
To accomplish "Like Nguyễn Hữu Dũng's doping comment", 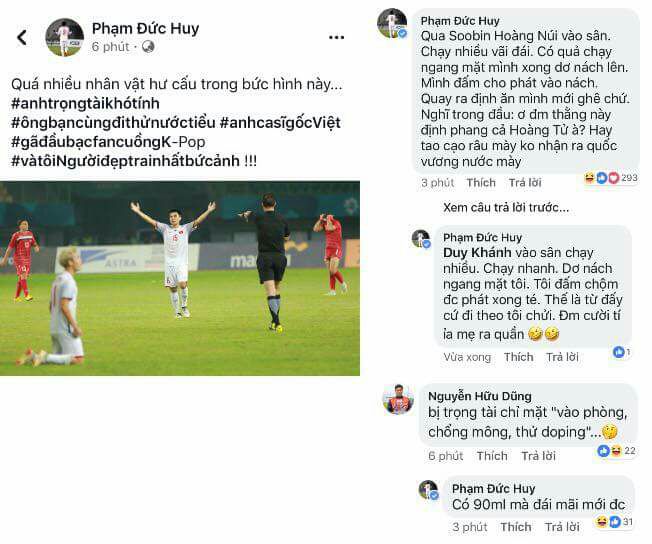I will [x=492, y=456].
